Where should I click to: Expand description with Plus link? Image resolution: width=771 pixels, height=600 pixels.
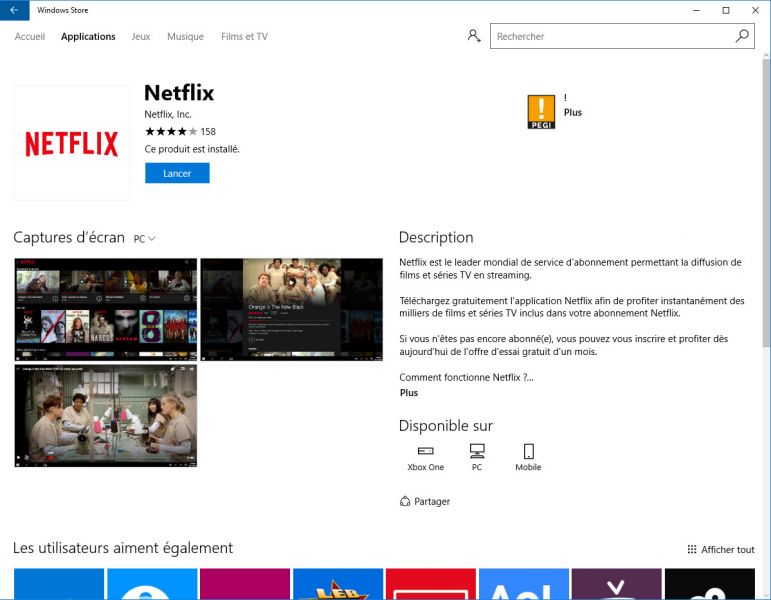[409, 392]
